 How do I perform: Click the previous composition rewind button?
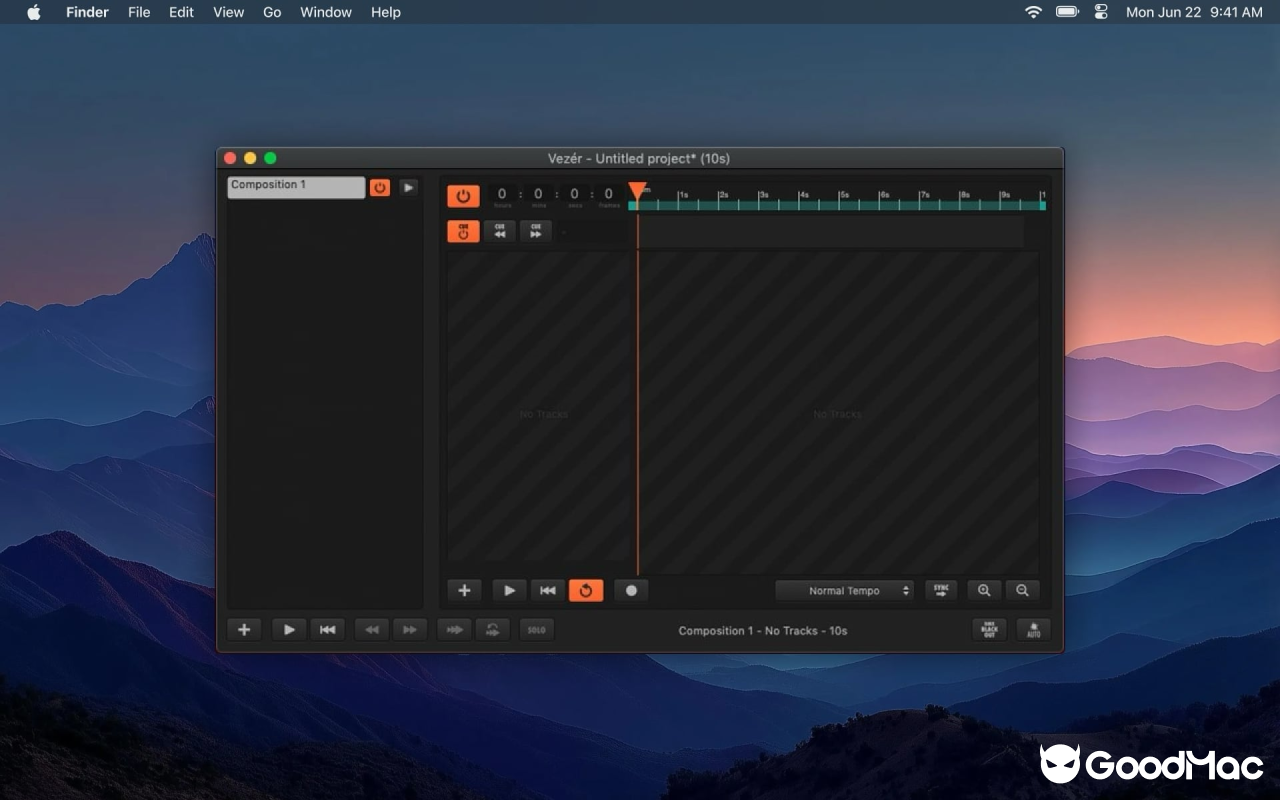click(x=372, y=629)
